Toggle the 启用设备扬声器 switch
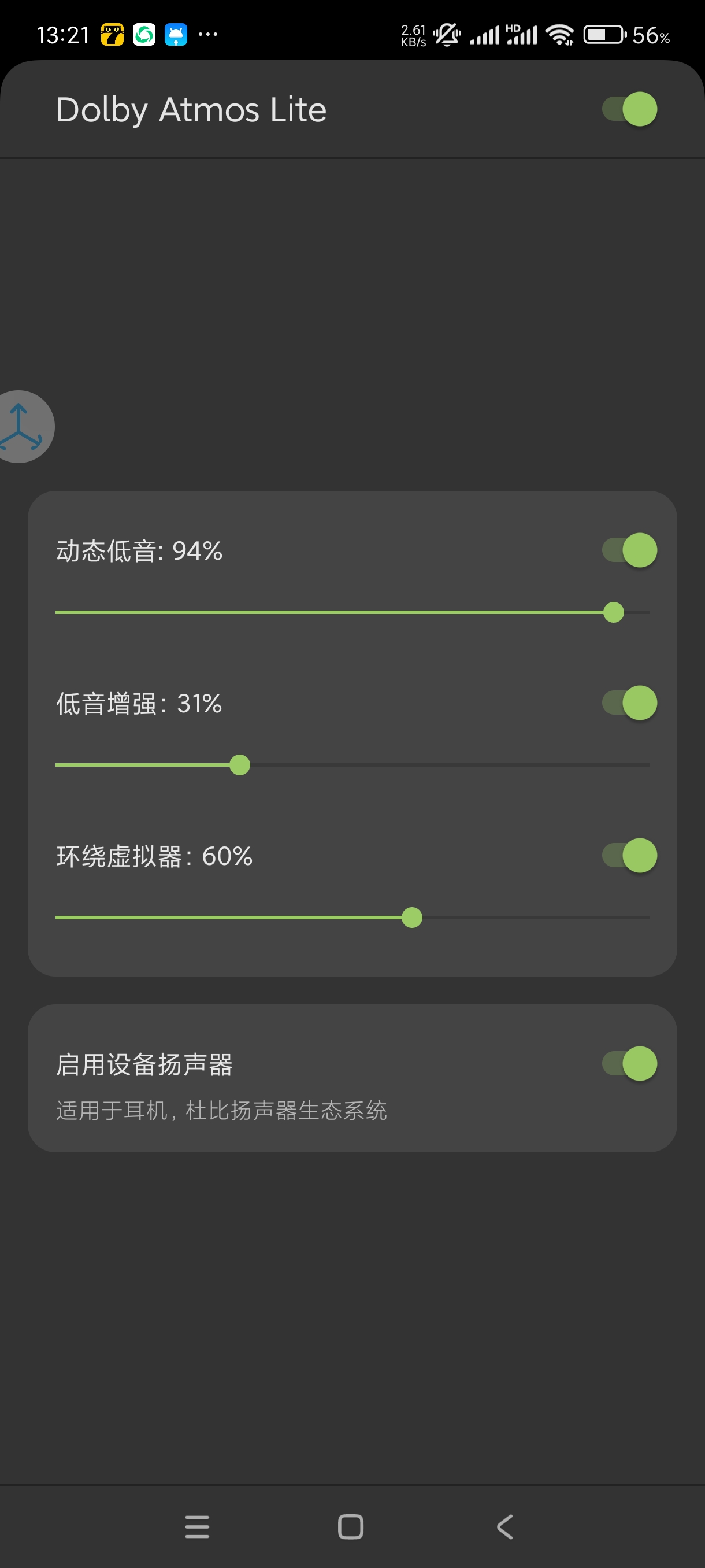The height and width of the screenshot is (1568, 705). (x=629, y=1064)
